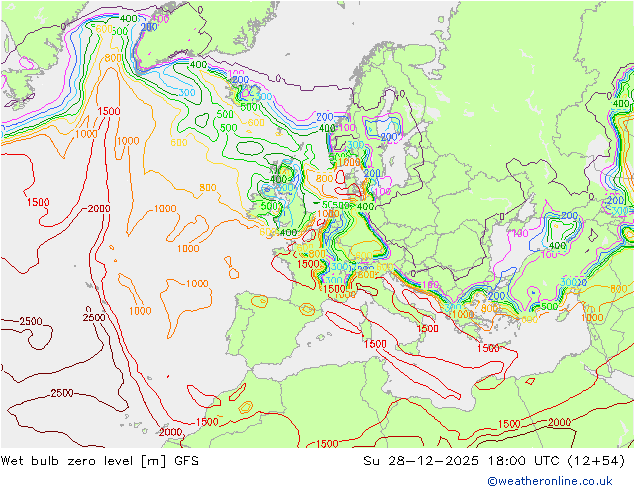
Task: Click the 'Su 28-12-2025 18:00 UTC (12+54)' timestamp
Action: tap(494, 461)
